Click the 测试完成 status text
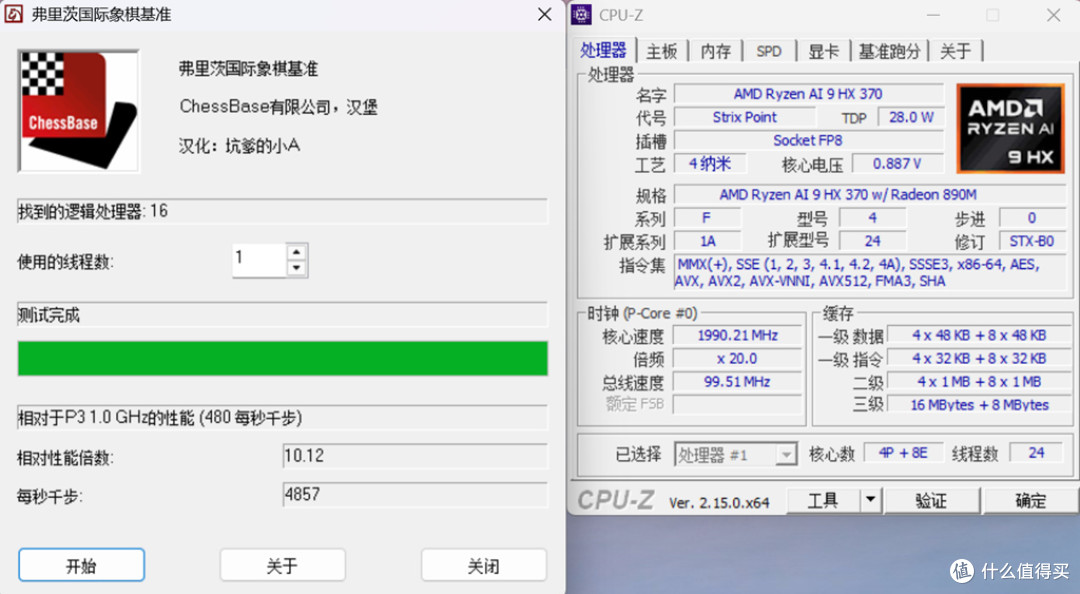This screenshot has width=1080, height=594. [49, 316]
